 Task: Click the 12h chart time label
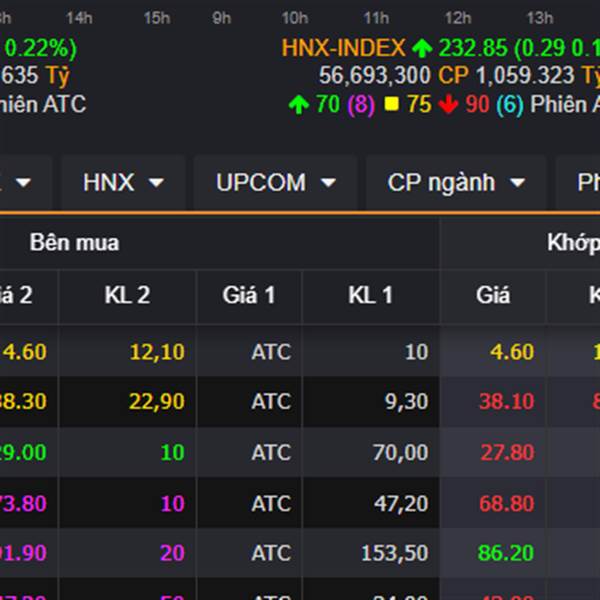[x=458, y=18]
